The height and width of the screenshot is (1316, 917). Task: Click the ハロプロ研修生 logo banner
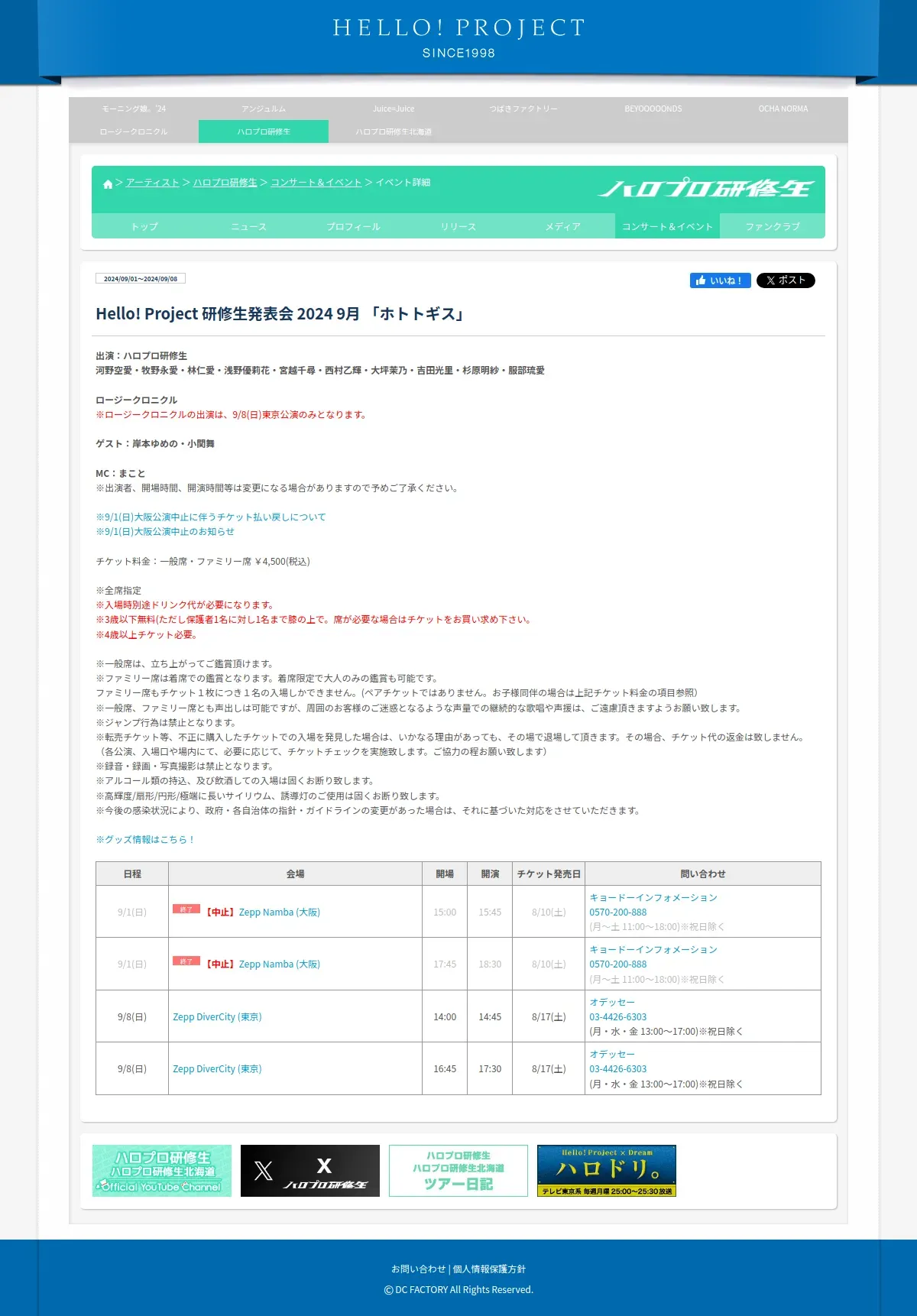pos(706,189)
